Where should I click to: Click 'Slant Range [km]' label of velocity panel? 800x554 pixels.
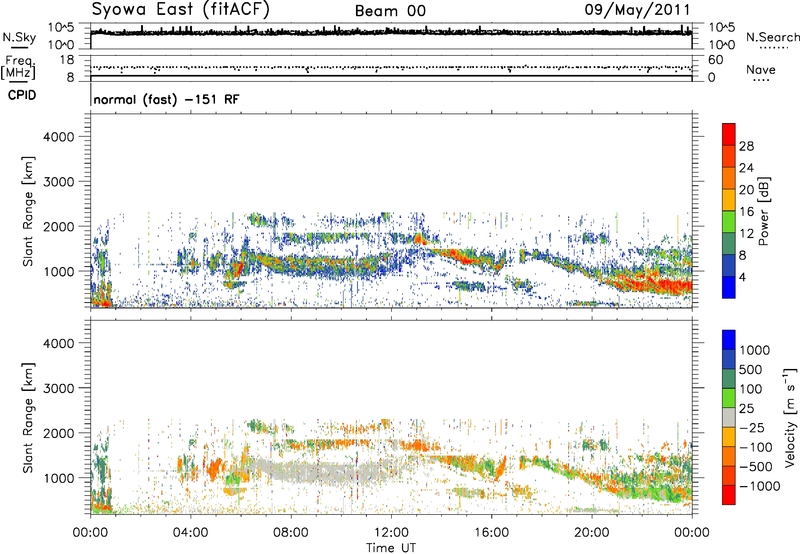click(x=28, y=417)
